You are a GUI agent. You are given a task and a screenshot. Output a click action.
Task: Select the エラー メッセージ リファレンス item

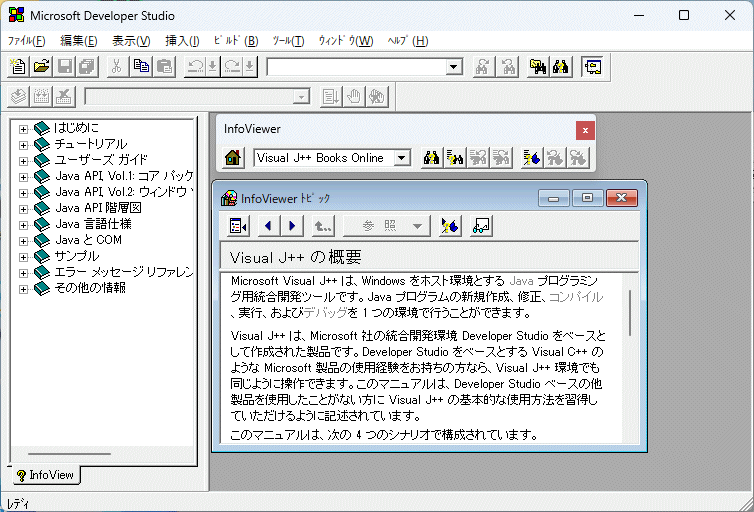click(x=124, y=272)
